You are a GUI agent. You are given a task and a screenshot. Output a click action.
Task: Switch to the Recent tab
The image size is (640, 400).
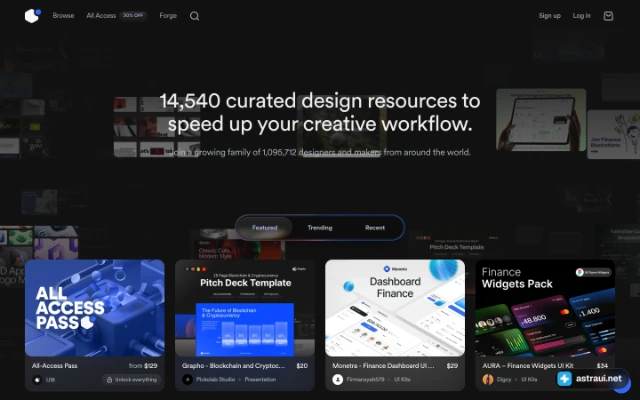point(375,228)
